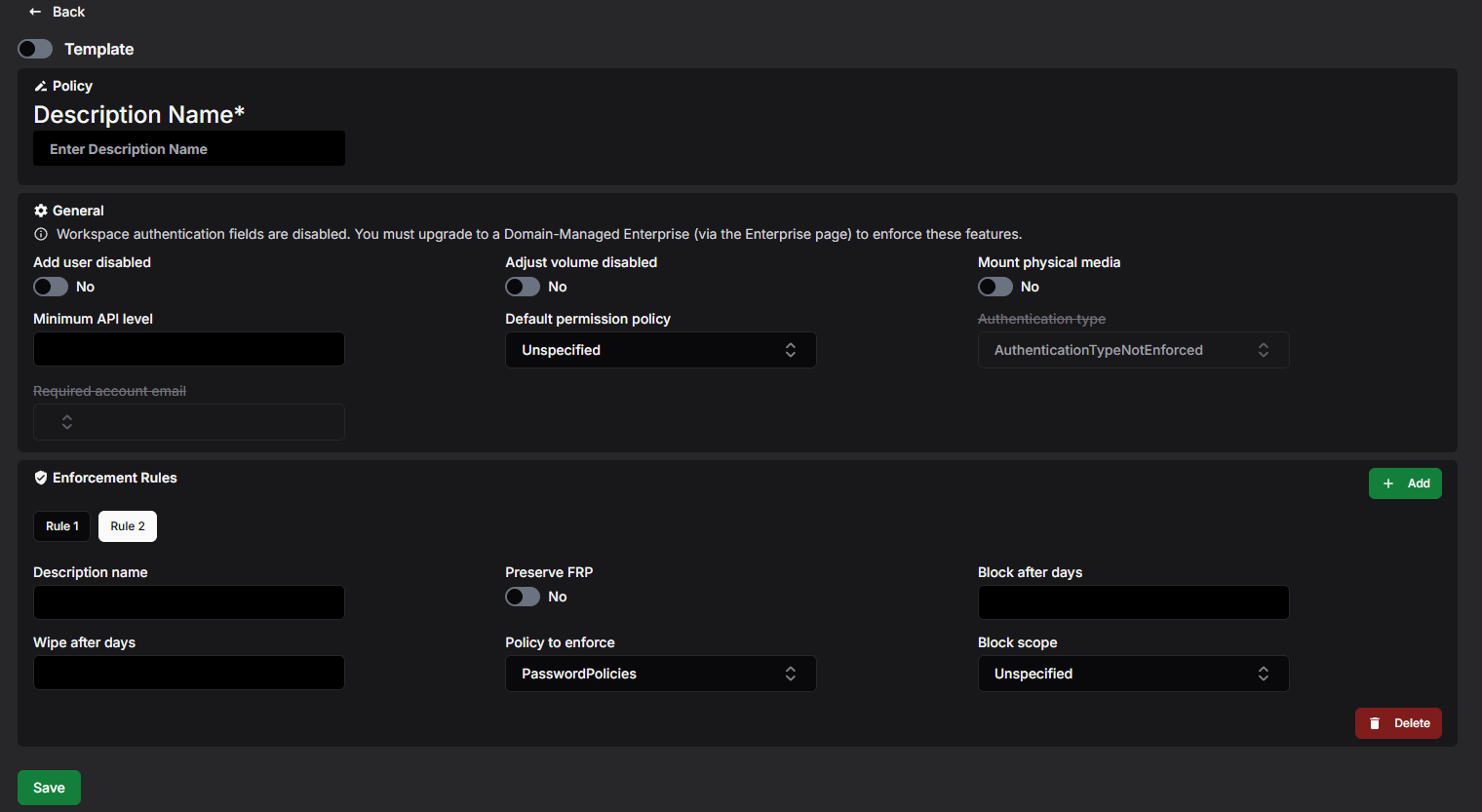Click the Enforcement Rules shield icon
Viewport: 1482px width, 812px height.
pos(41,478)
